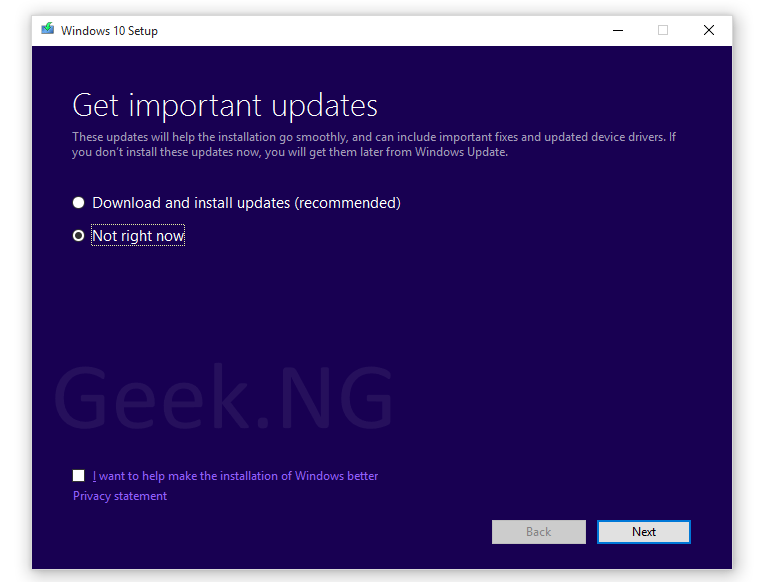
Task: Click the 'Windows 10 Setup' title text
Action: (x=109, y=31)
